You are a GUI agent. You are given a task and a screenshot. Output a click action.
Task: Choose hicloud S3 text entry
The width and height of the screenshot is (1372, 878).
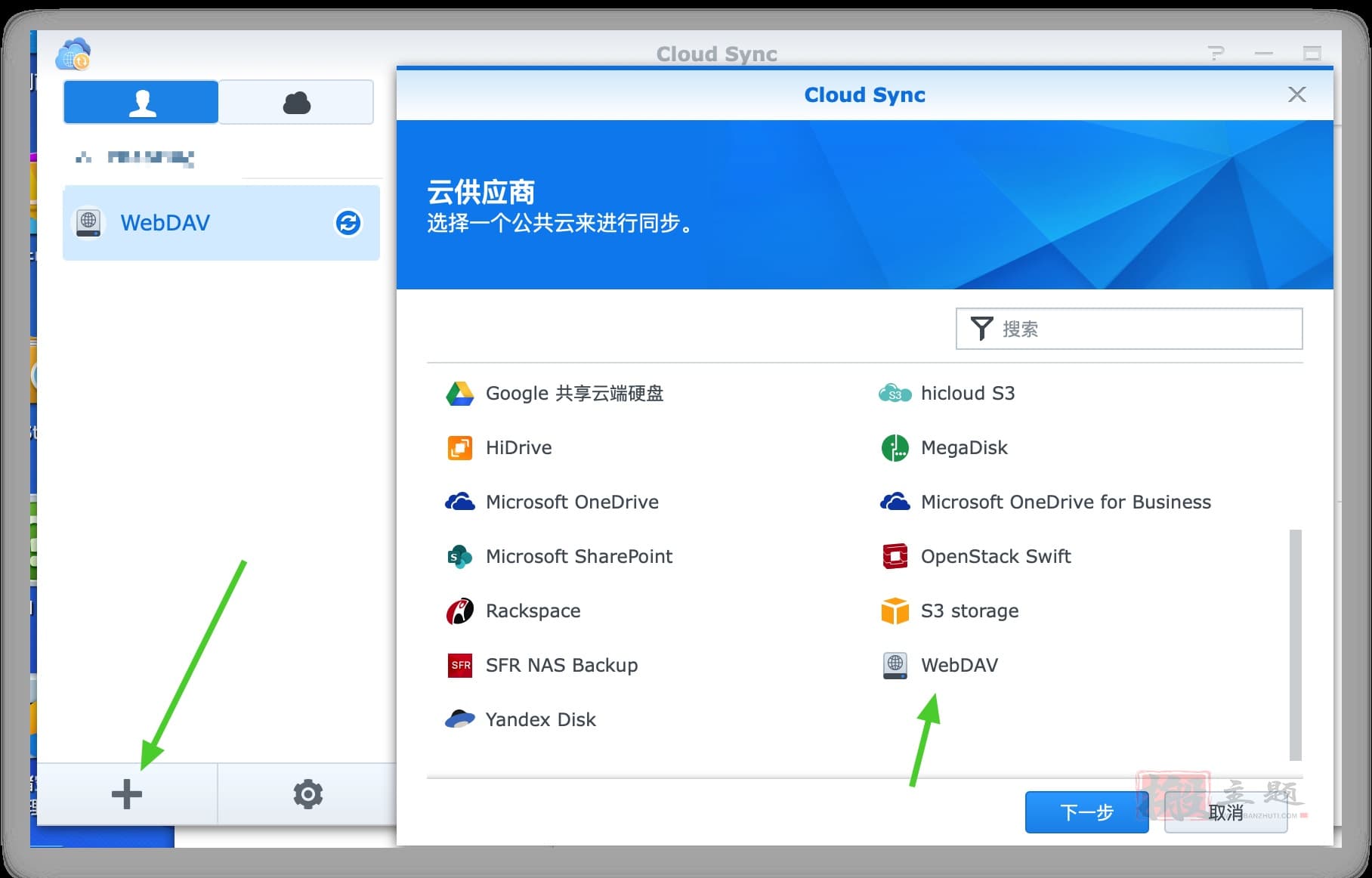click(x=968, y=394)
